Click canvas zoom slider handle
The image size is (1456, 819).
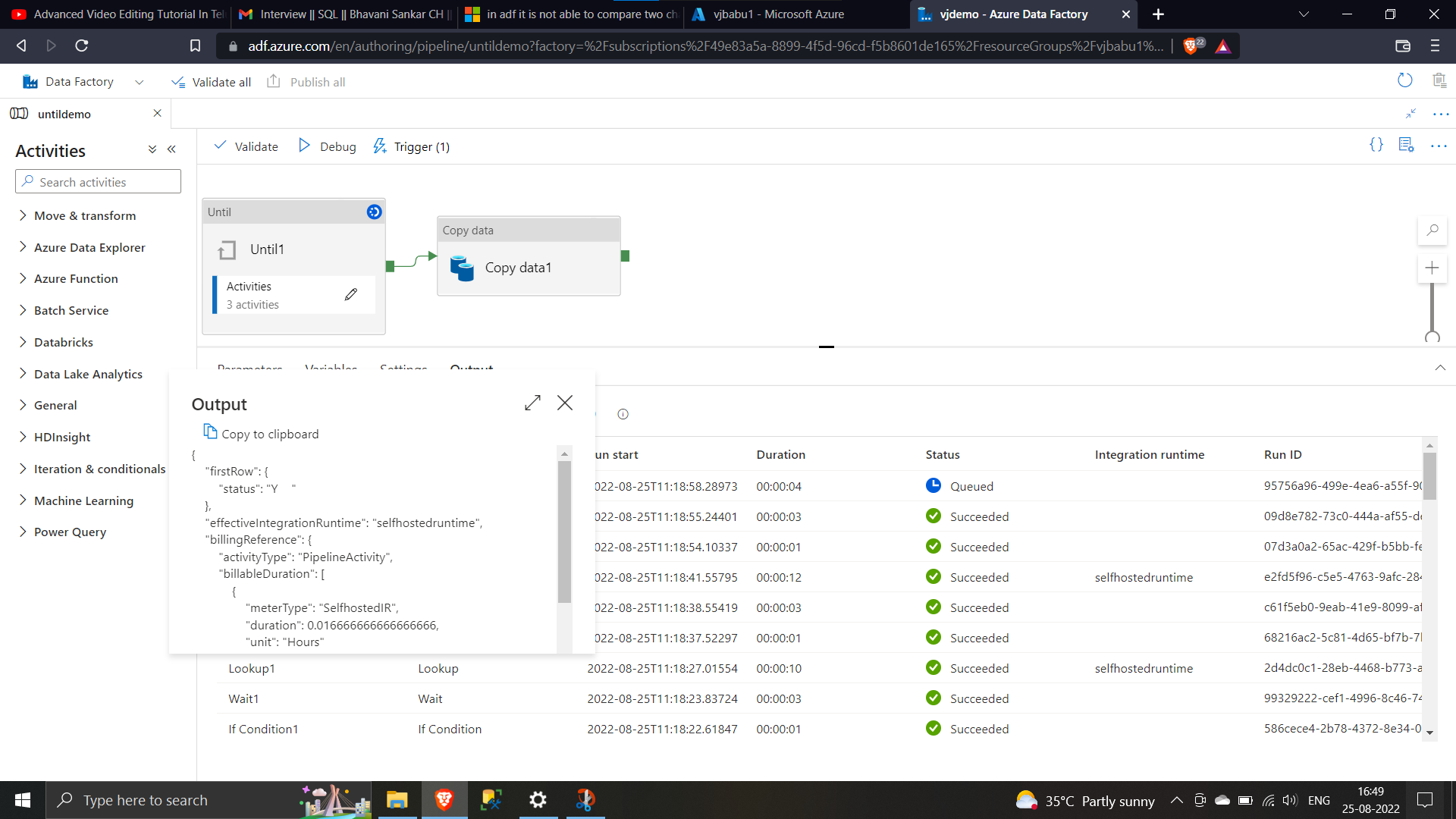(x=1432, y=337)
